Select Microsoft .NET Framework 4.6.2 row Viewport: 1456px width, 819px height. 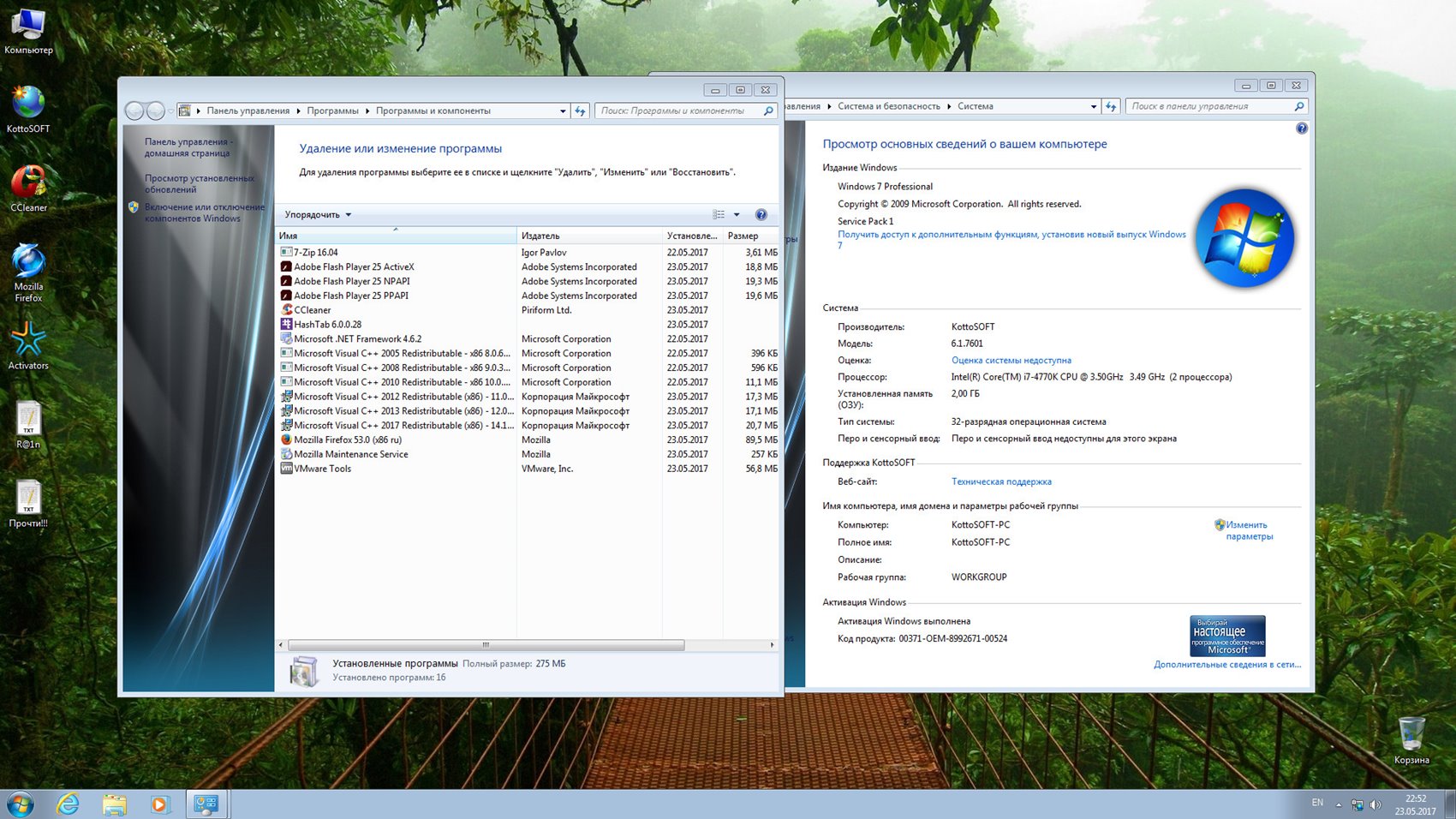tap(528, 339)
